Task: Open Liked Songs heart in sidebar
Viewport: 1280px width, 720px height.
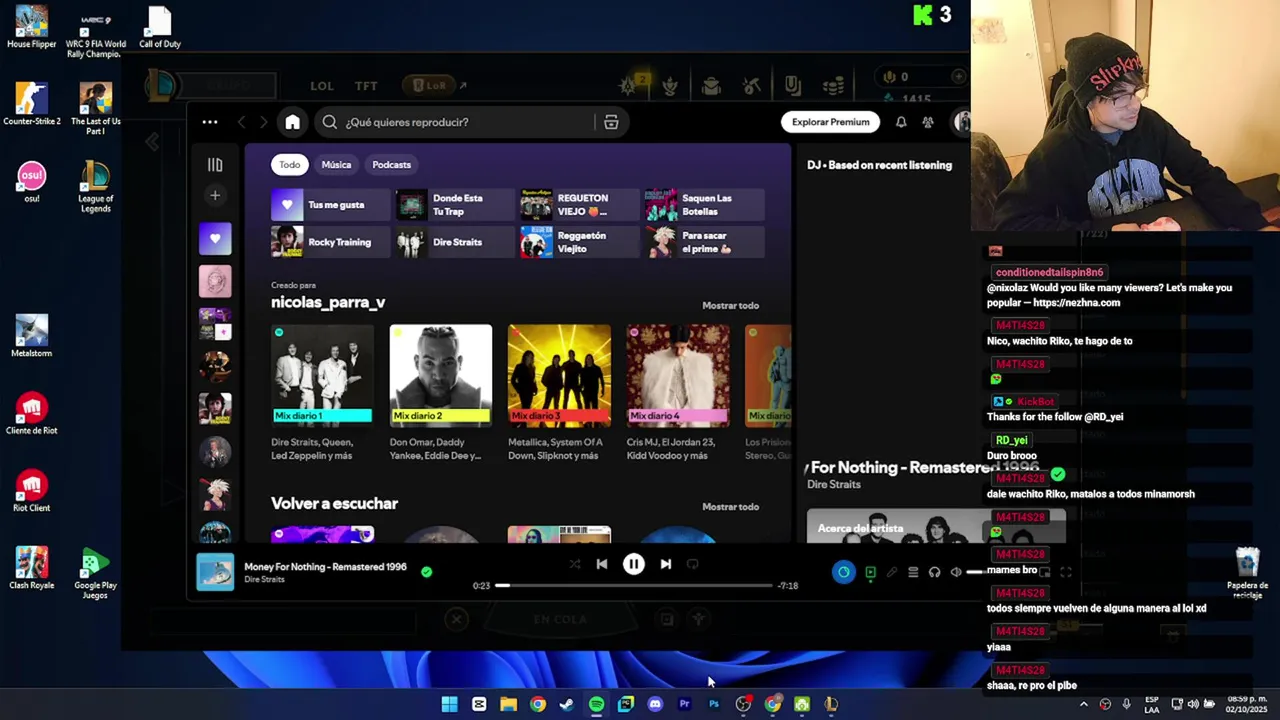Action: tap(215, 238)
